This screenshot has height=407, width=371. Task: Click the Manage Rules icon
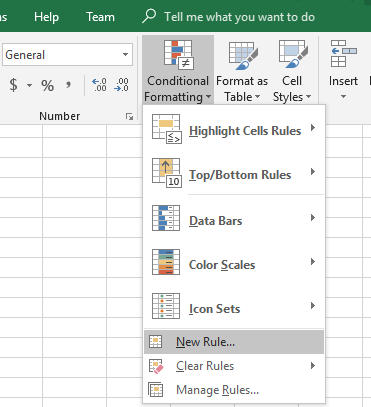156,389
